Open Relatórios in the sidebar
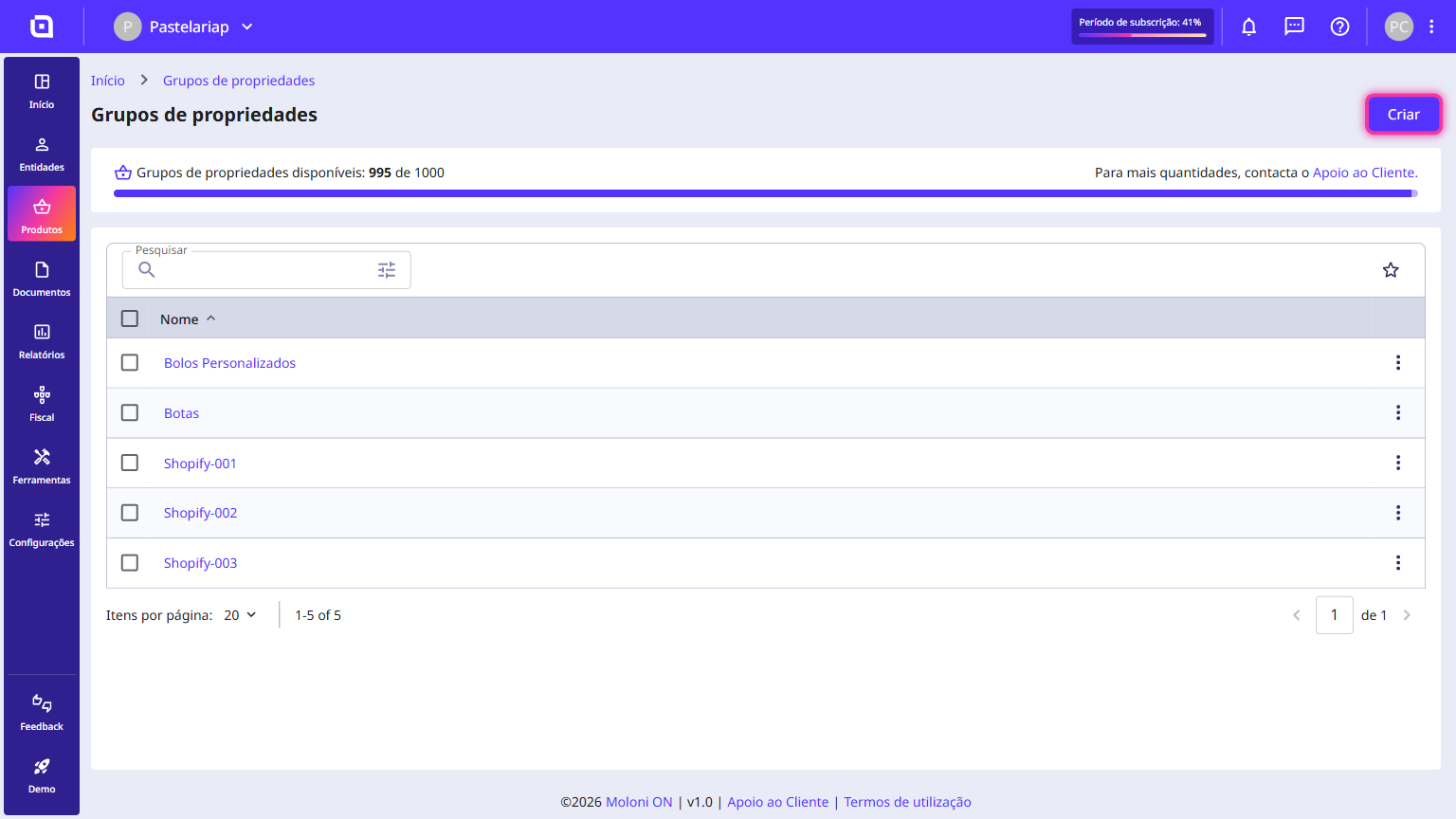1456x819 pixels. click(42, 342)
